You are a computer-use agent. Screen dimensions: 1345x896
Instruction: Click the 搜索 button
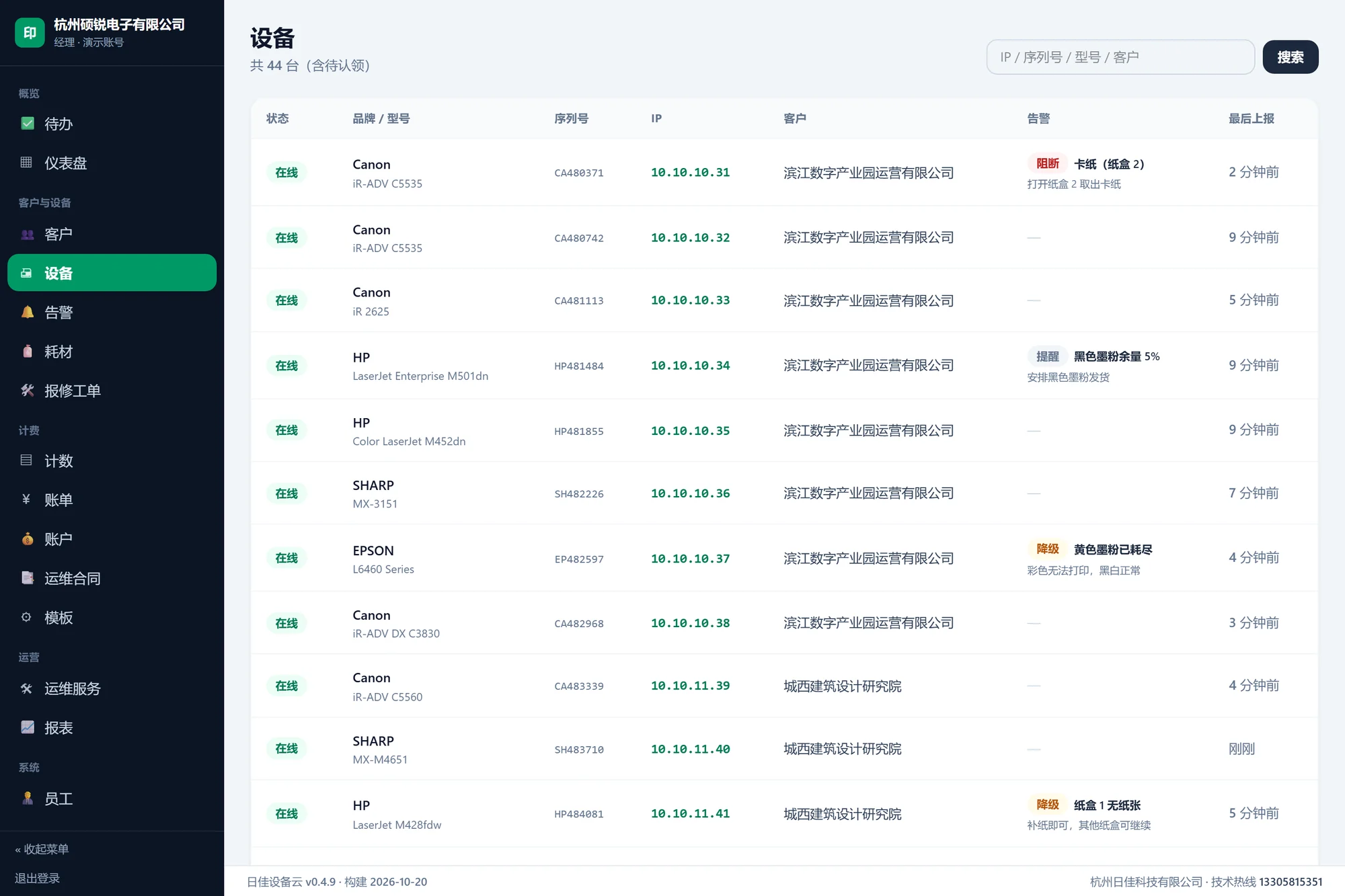(1290, 57)
